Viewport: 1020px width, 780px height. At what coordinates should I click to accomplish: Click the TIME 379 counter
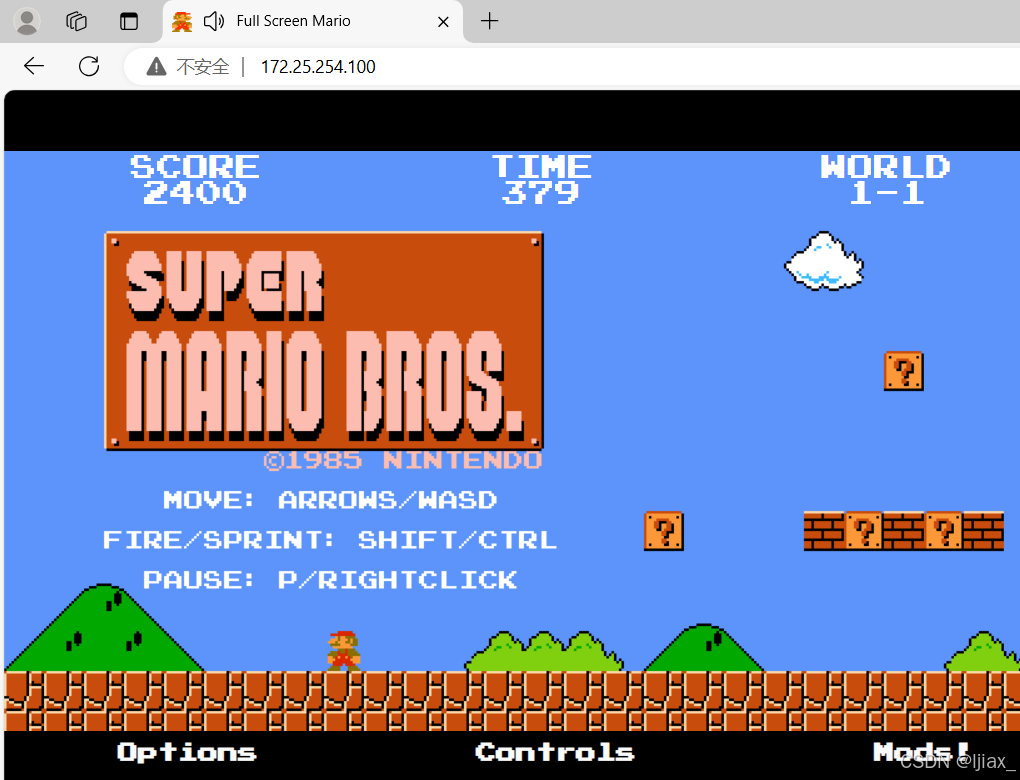click(541, 180)
